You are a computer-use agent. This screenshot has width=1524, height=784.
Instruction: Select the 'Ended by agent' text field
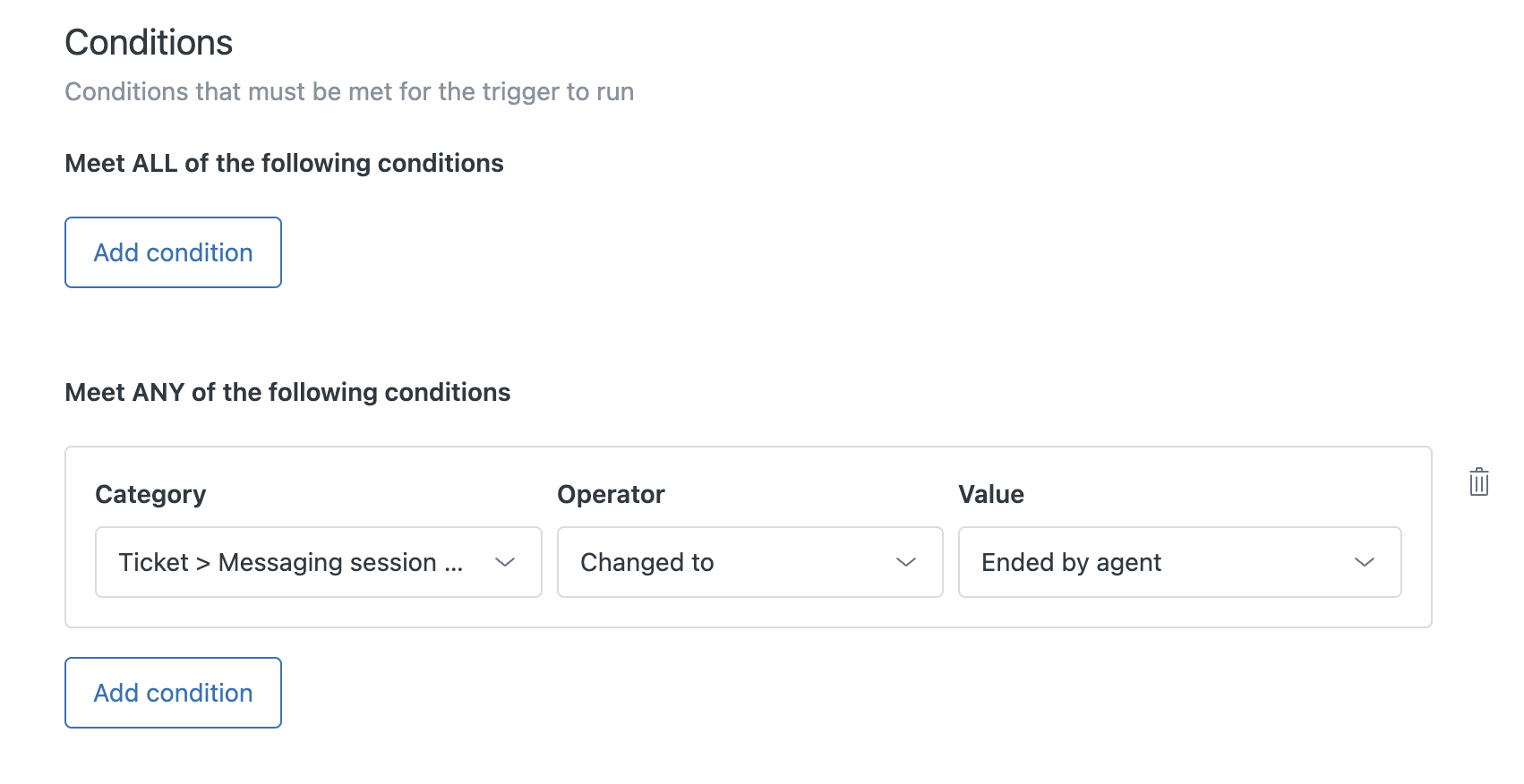tap(1071, 562)
